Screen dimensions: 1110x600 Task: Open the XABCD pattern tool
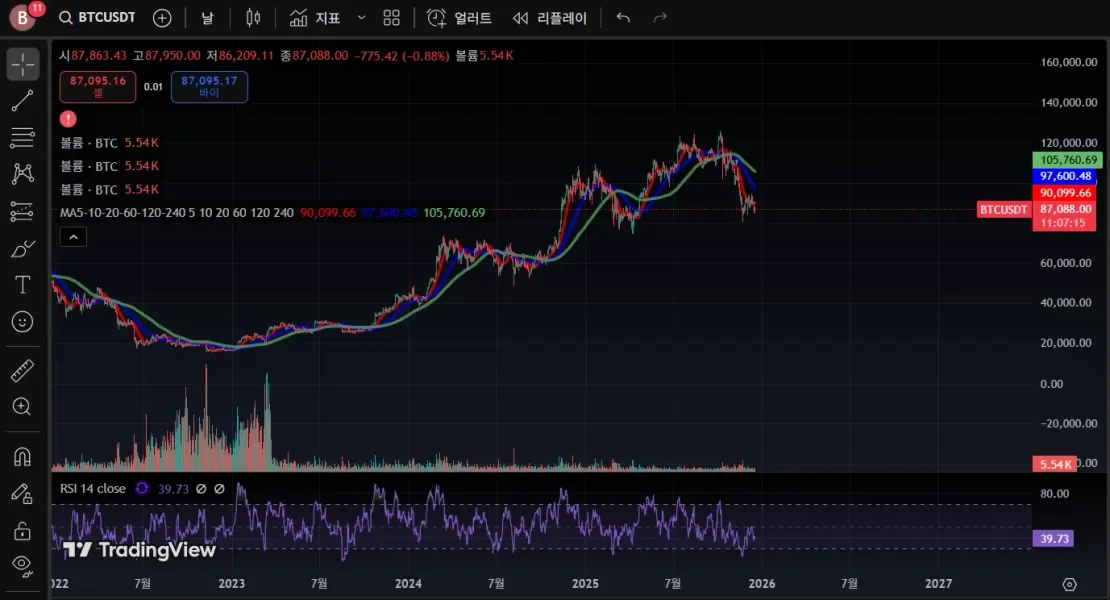point(22,174)
